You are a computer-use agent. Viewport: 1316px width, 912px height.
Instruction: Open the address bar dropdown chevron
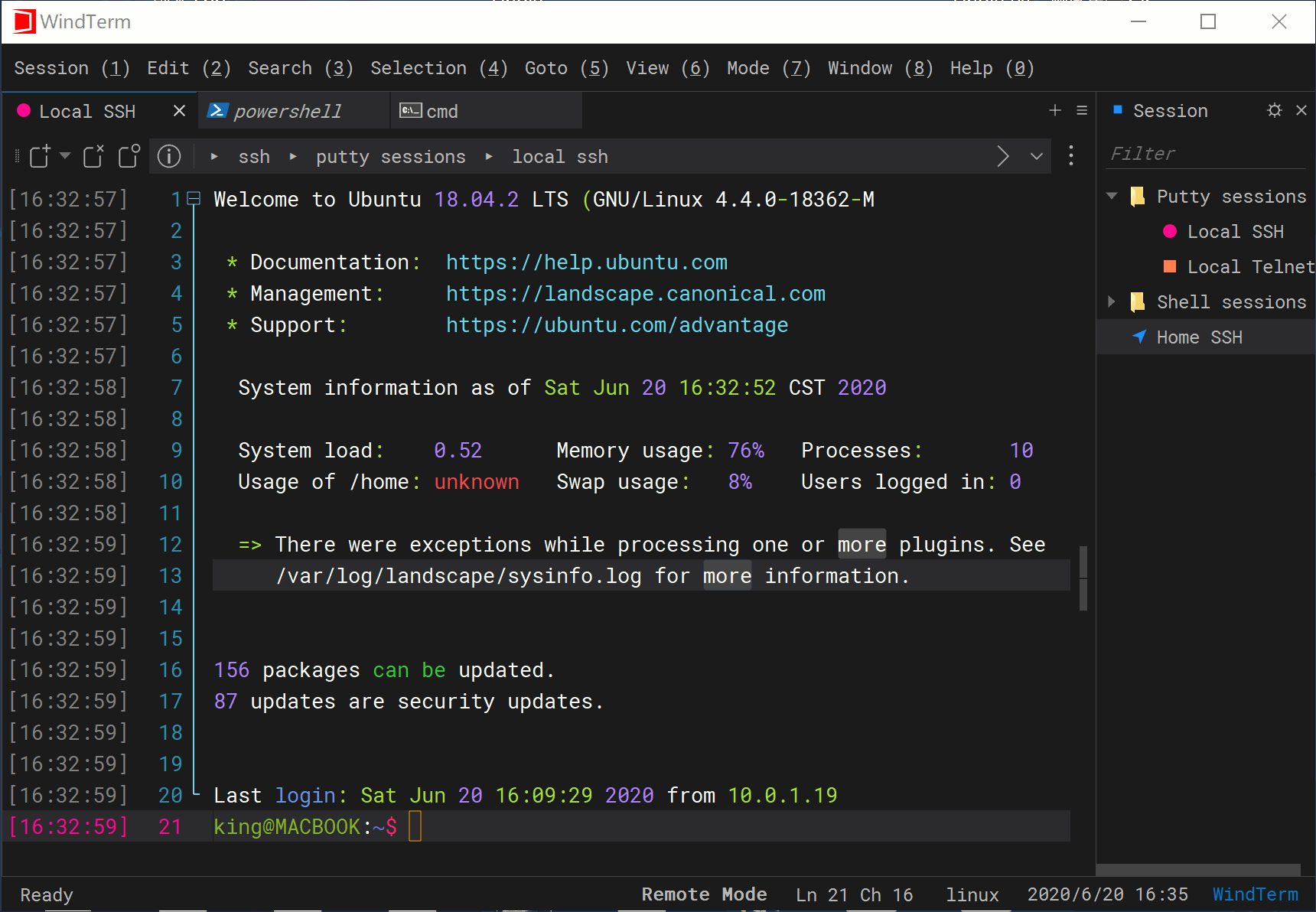tap(1037, 157)
